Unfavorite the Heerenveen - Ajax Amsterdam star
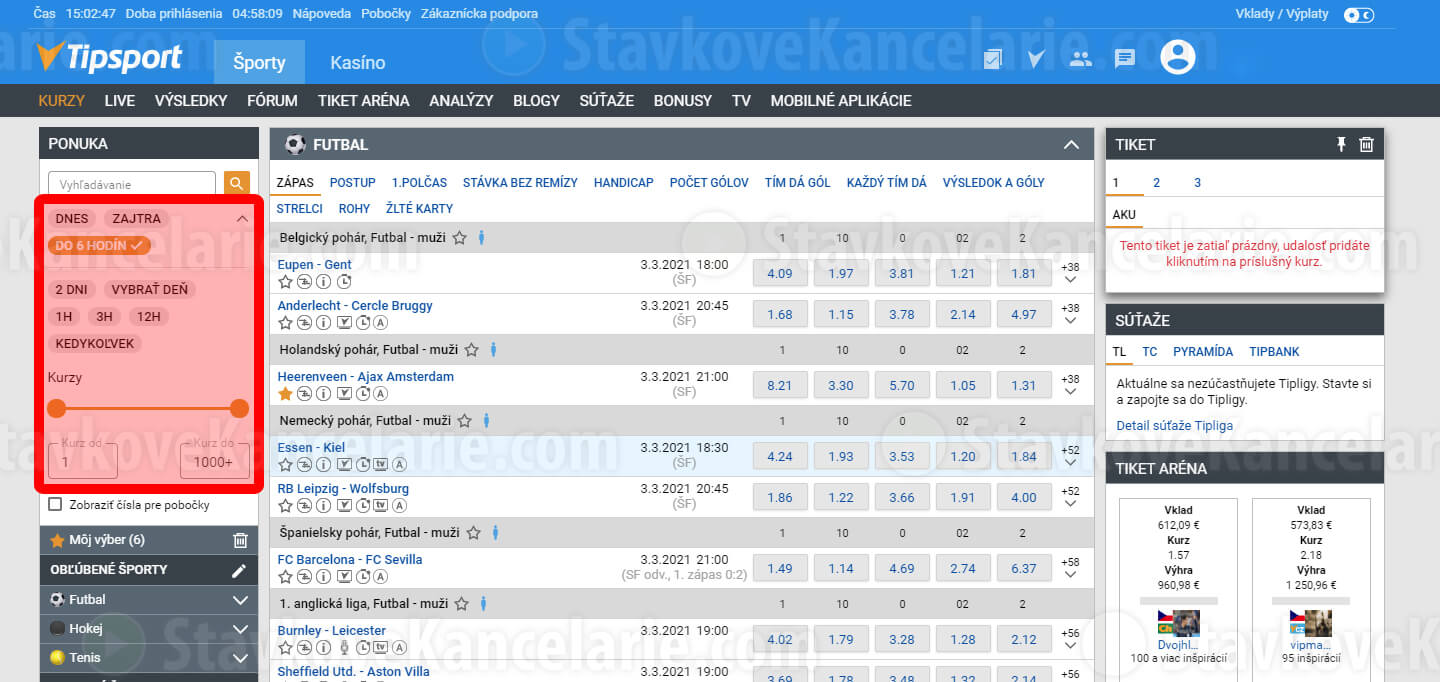Screen dimensions: 1440x682 coord(285,394)
